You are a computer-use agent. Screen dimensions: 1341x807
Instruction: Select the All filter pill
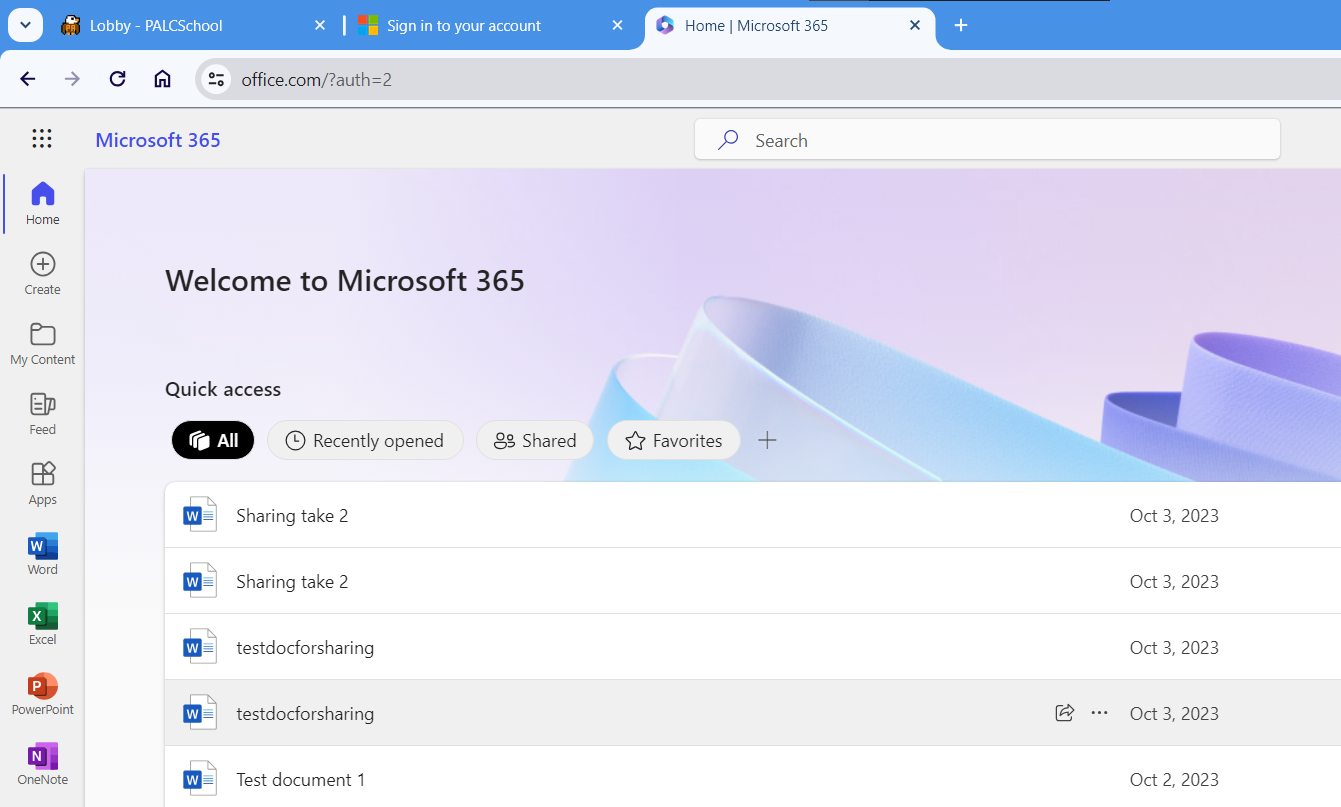click(213, 440)
